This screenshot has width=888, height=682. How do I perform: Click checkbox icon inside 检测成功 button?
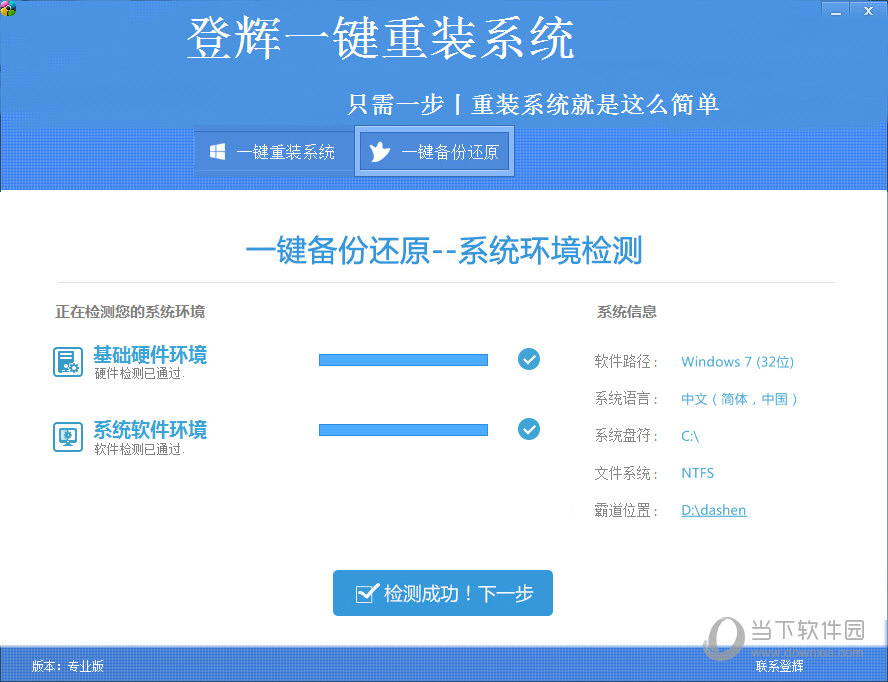(x=366, y=594)
